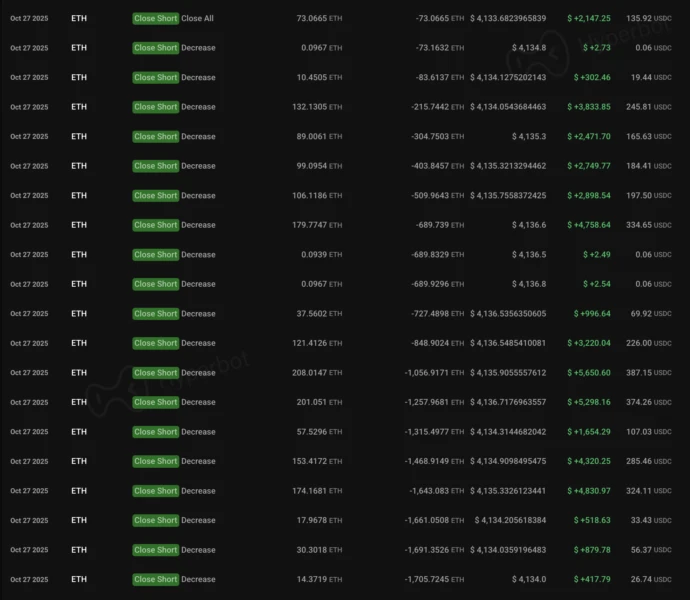Image resolution: width=690 pixels, height=600 pixels.
Task: Click profit value $+996.64
Action: click(592, 313)
